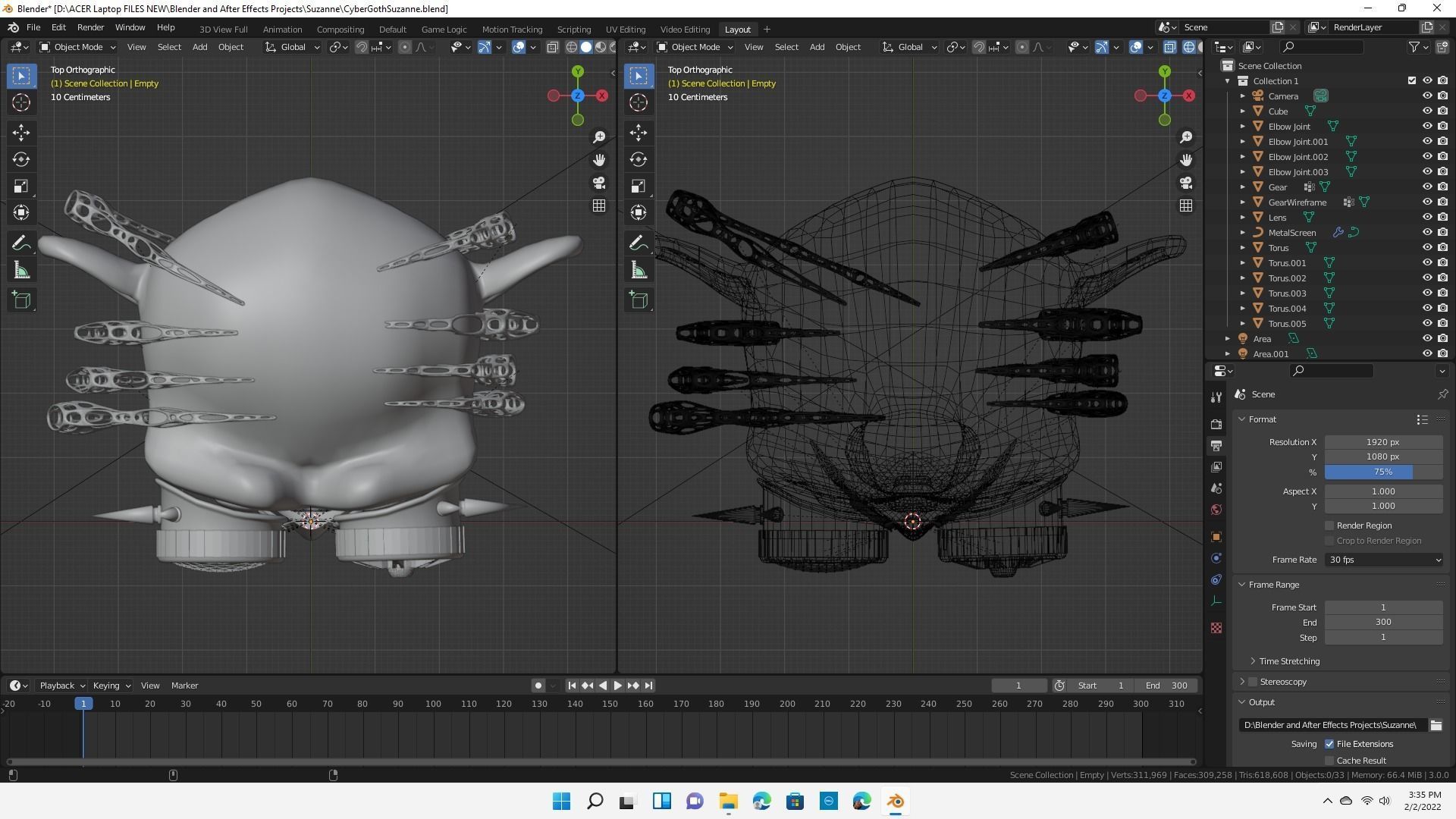Open the solid-shaded viewport's Global orientation dropdown

(292, 47)
